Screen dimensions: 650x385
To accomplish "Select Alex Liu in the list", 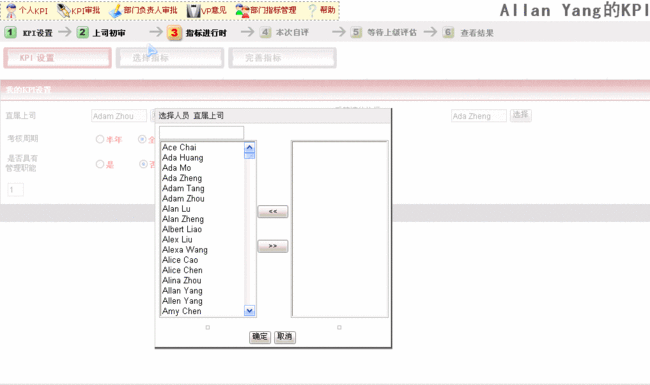I will (x=177, y=239).
